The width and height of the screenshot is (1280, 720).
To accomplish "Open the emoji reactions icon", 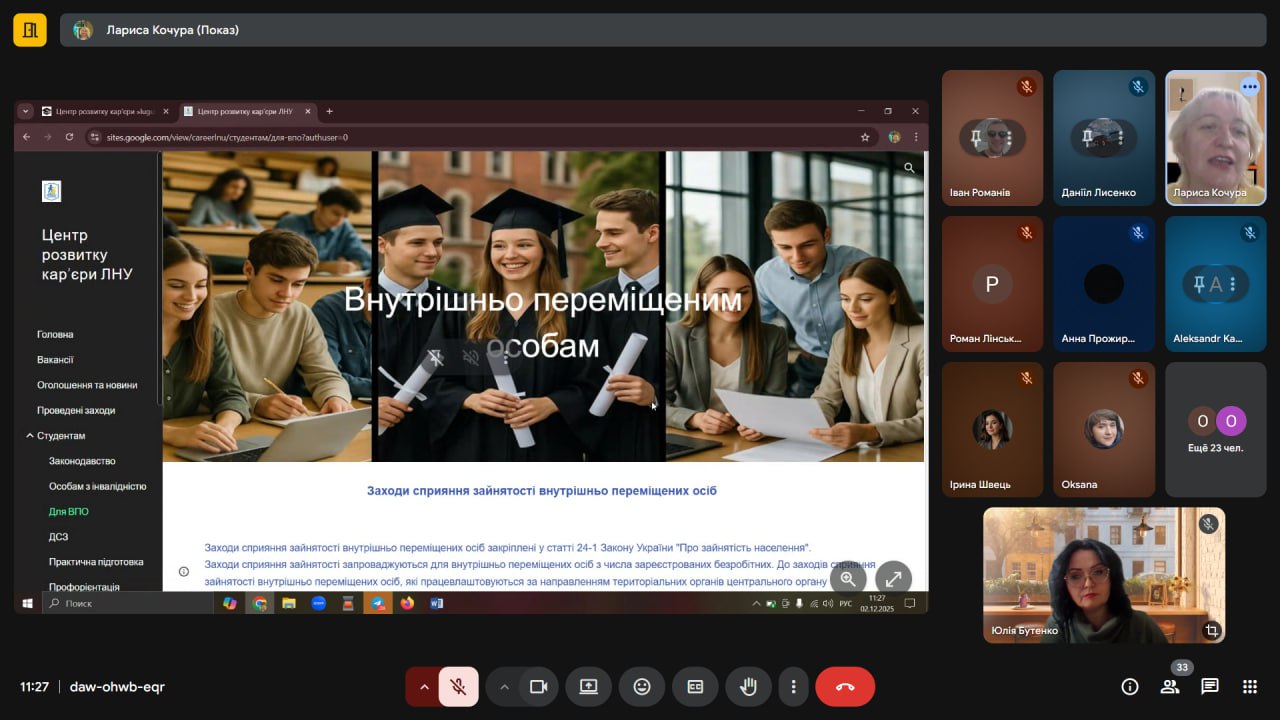I will coord(642,687).
